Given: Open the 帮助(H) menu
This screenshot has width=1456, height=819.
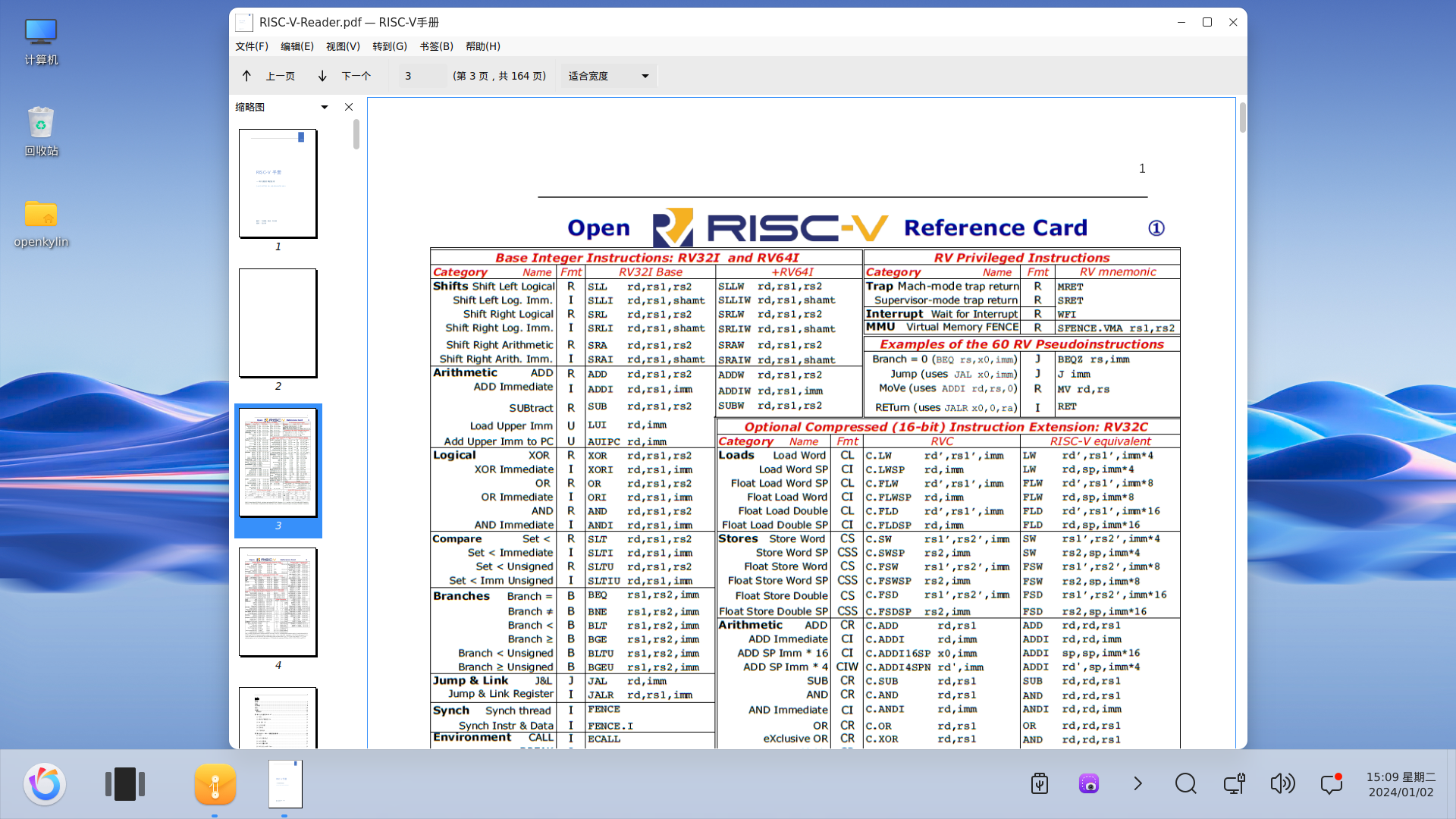Looking at the screenshot, I should 483,46.
